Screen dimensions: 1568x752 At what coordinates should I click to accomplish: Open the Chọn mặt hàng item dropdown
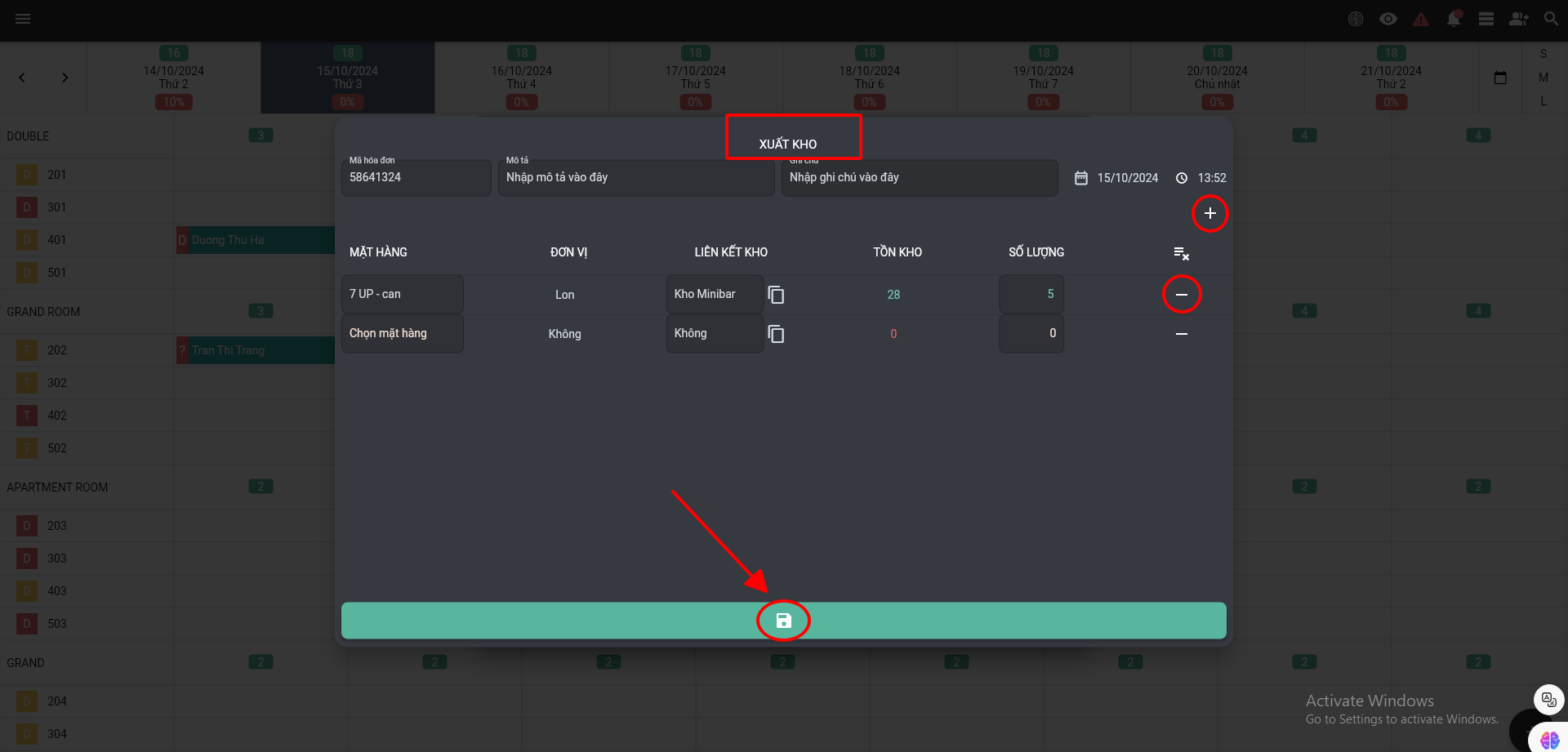click(x=403, y=333)
